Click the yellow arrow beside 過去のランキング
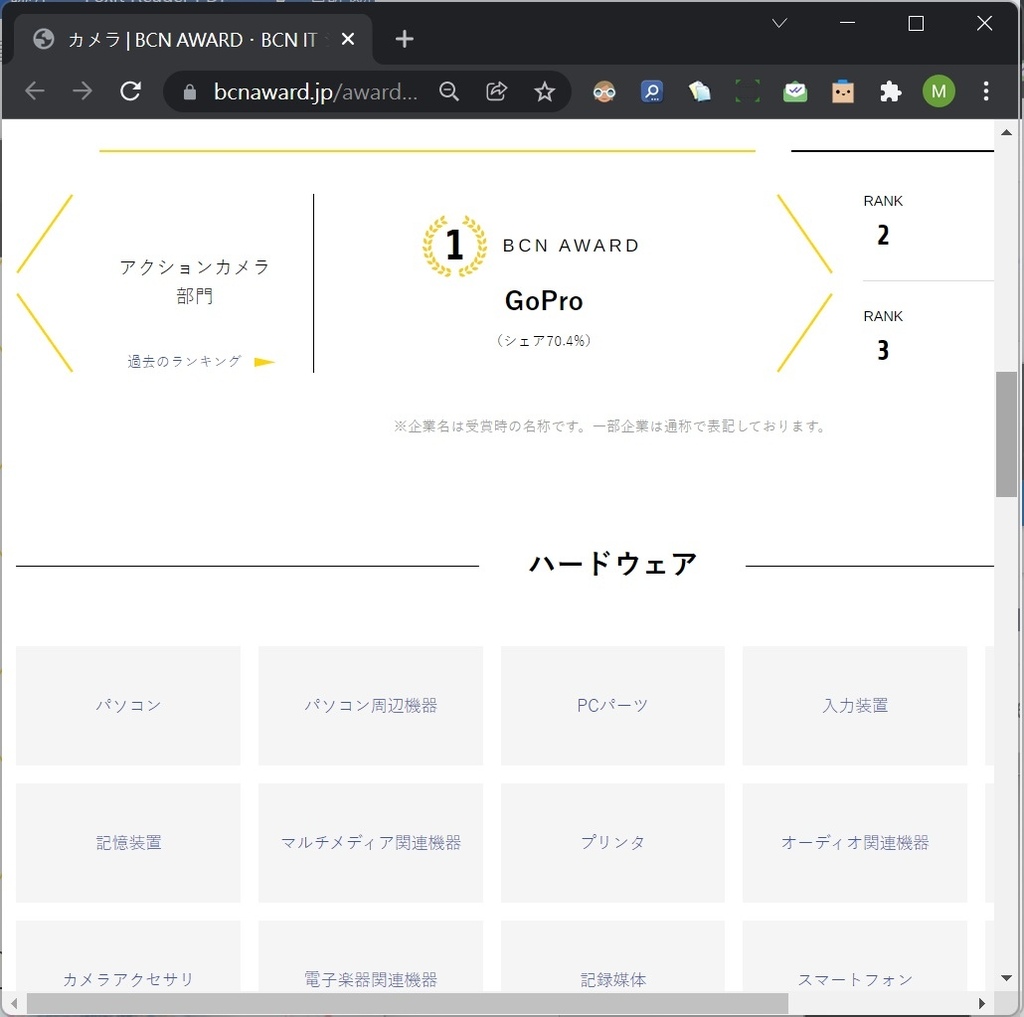This screenshot has width=1024, height=1017. click(x=264, y=362)
